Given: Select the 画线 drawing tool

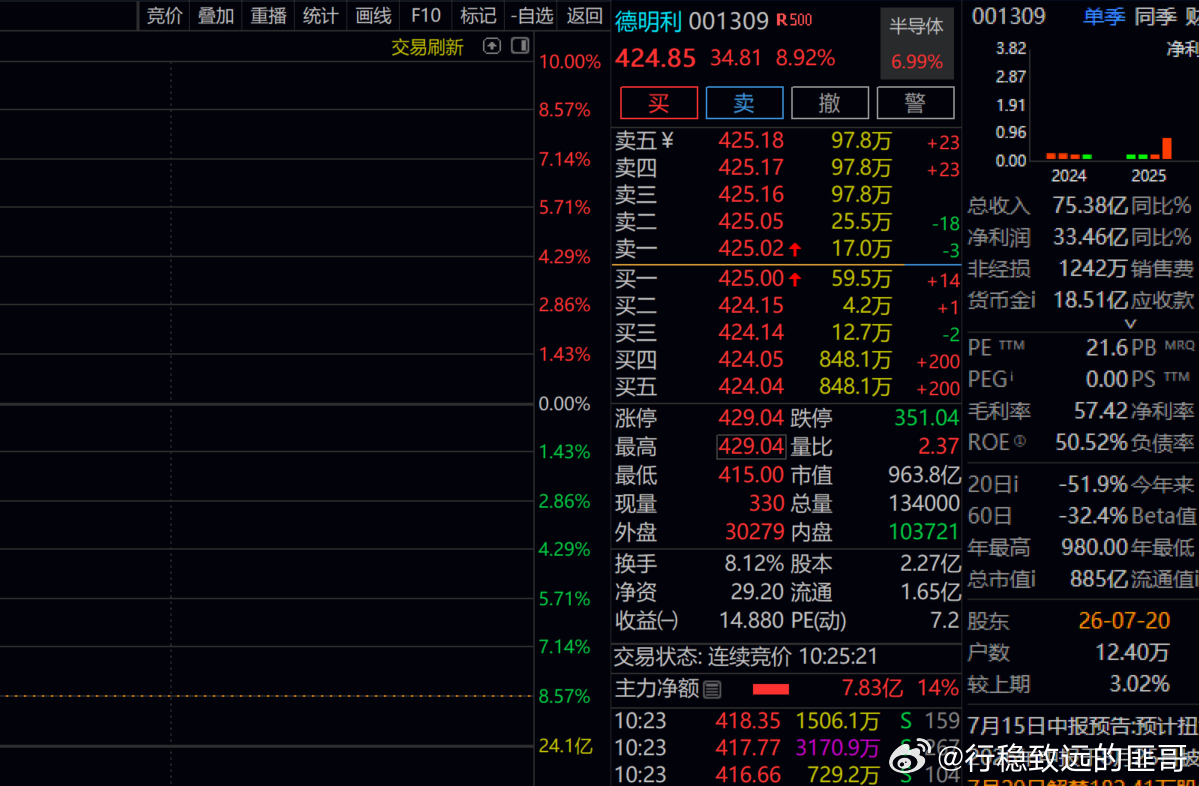Looking at the screenshot, I should (373, 15).
